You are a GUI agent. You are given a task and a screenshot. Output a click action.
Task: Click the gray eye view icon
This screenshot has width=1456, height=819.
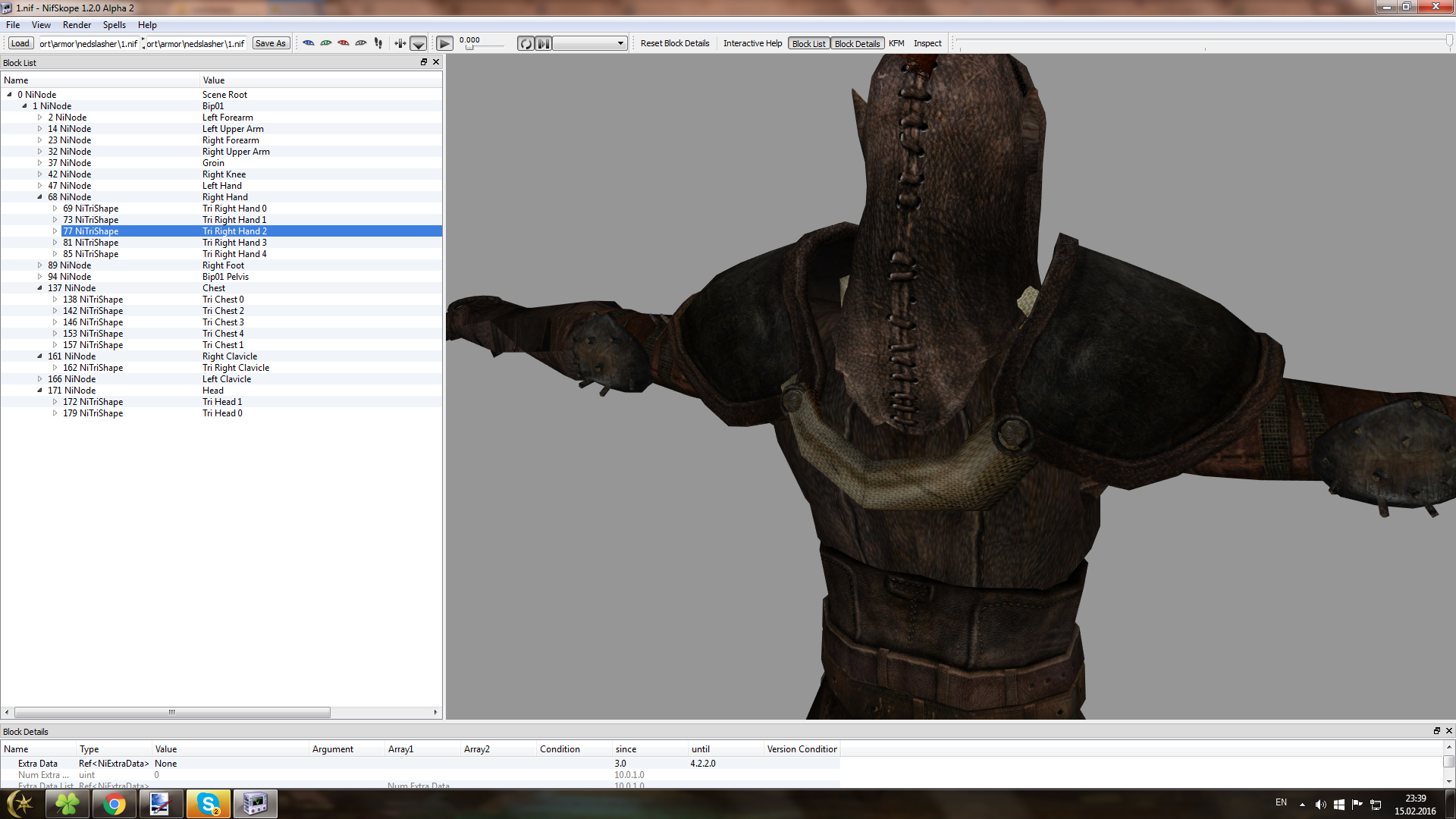[361, 43]
